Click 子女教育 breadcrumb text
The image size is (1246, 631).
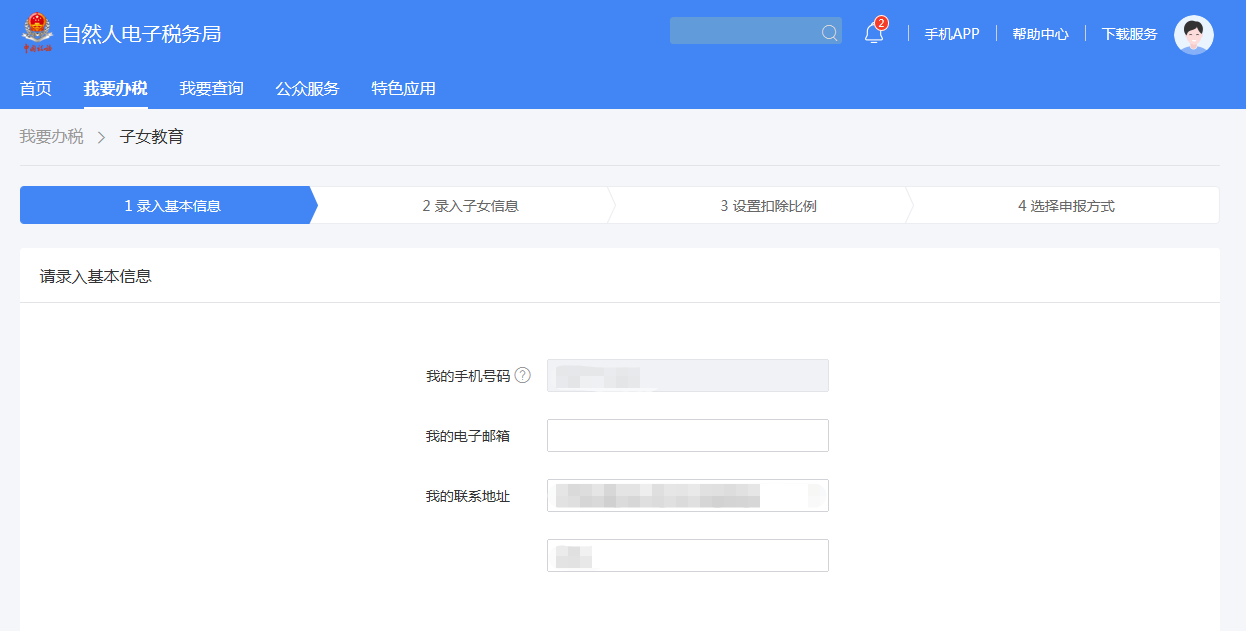pyautogui.click(x=152, y=137)
